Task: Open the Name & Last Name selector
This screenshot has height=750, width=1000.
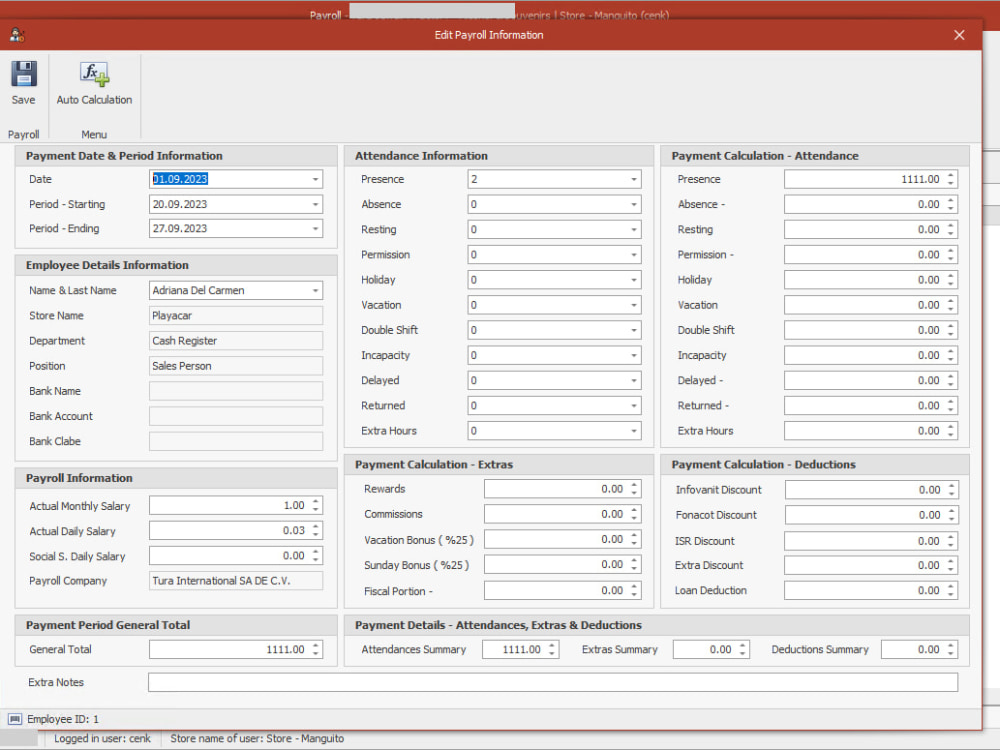Action: coord(314,290)
